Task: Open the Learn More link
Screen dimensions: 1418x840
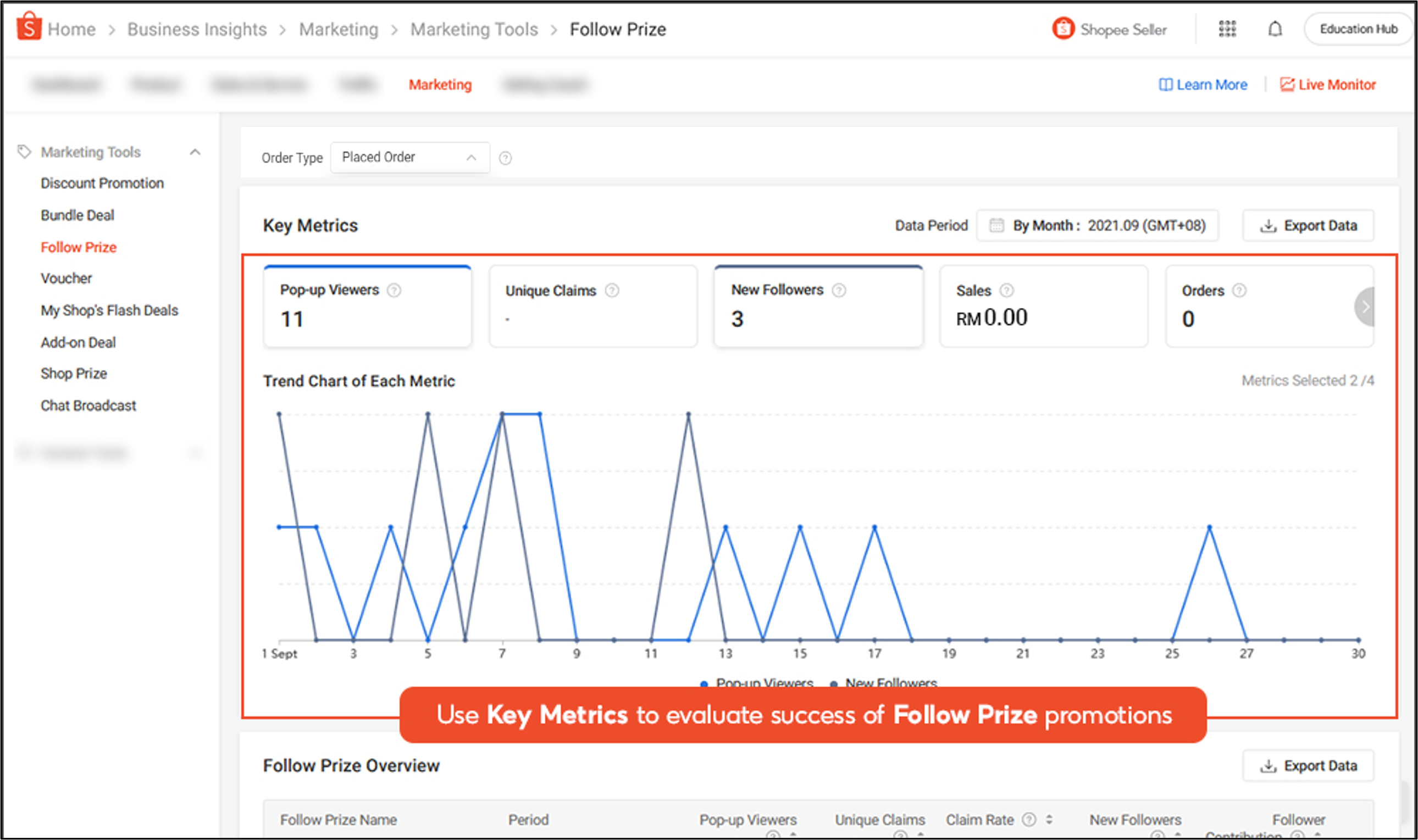Action: click(x=1202, y=85)
